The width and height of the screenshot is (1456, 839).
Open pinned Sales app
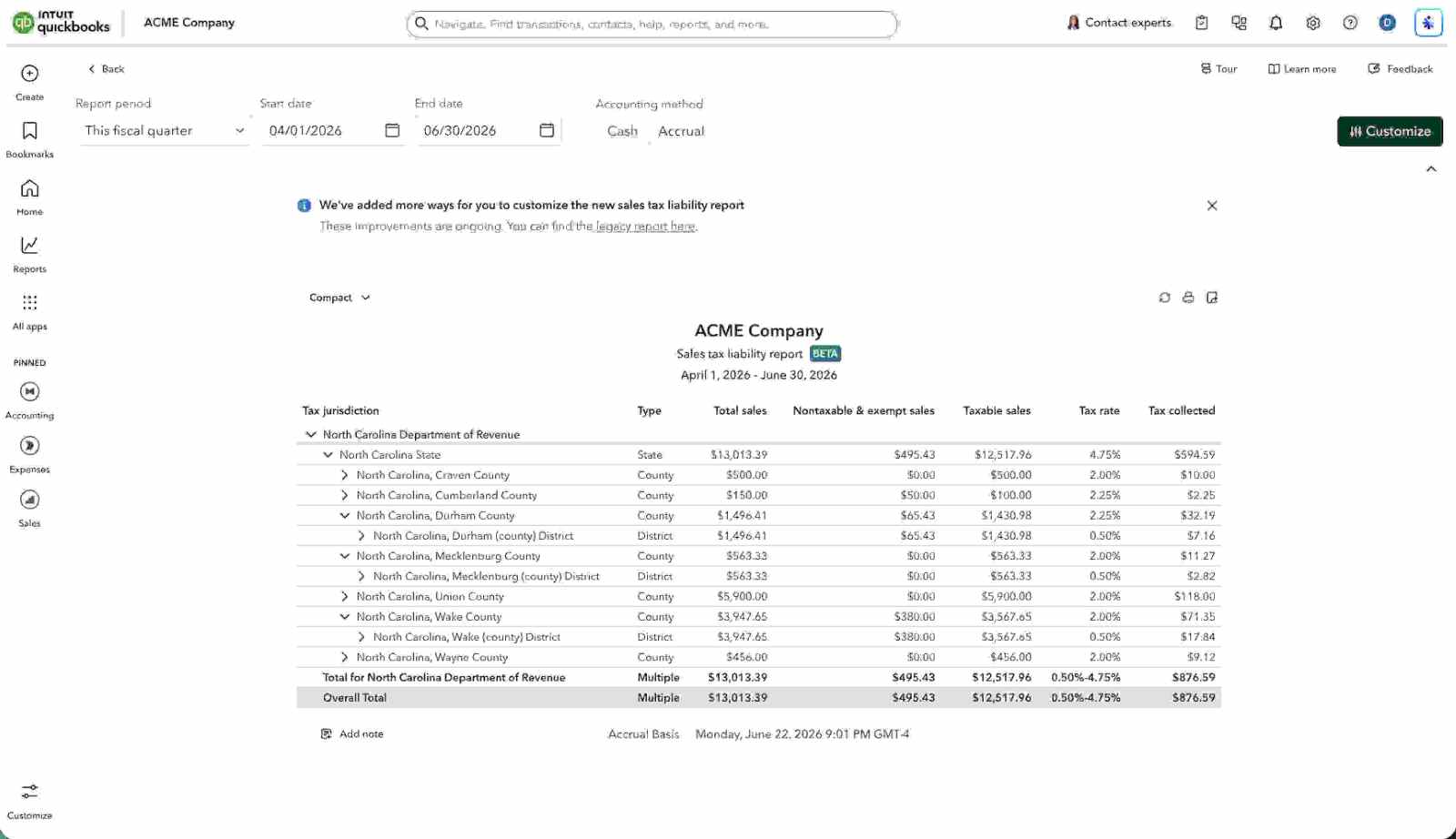(29, 508)
